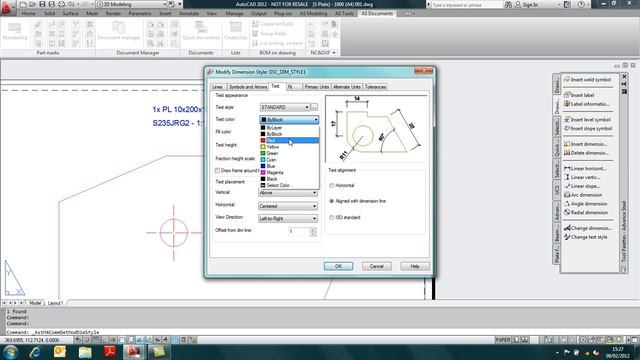Choose Green from the text color list

tap(289, 153)
